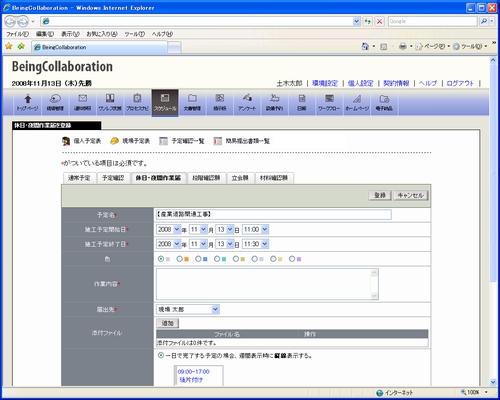Image resolution: width=500 pixels, height=400 pixels.
Task: Open the start date year dropdown (2008)
Action: click(x=169, y=229)
